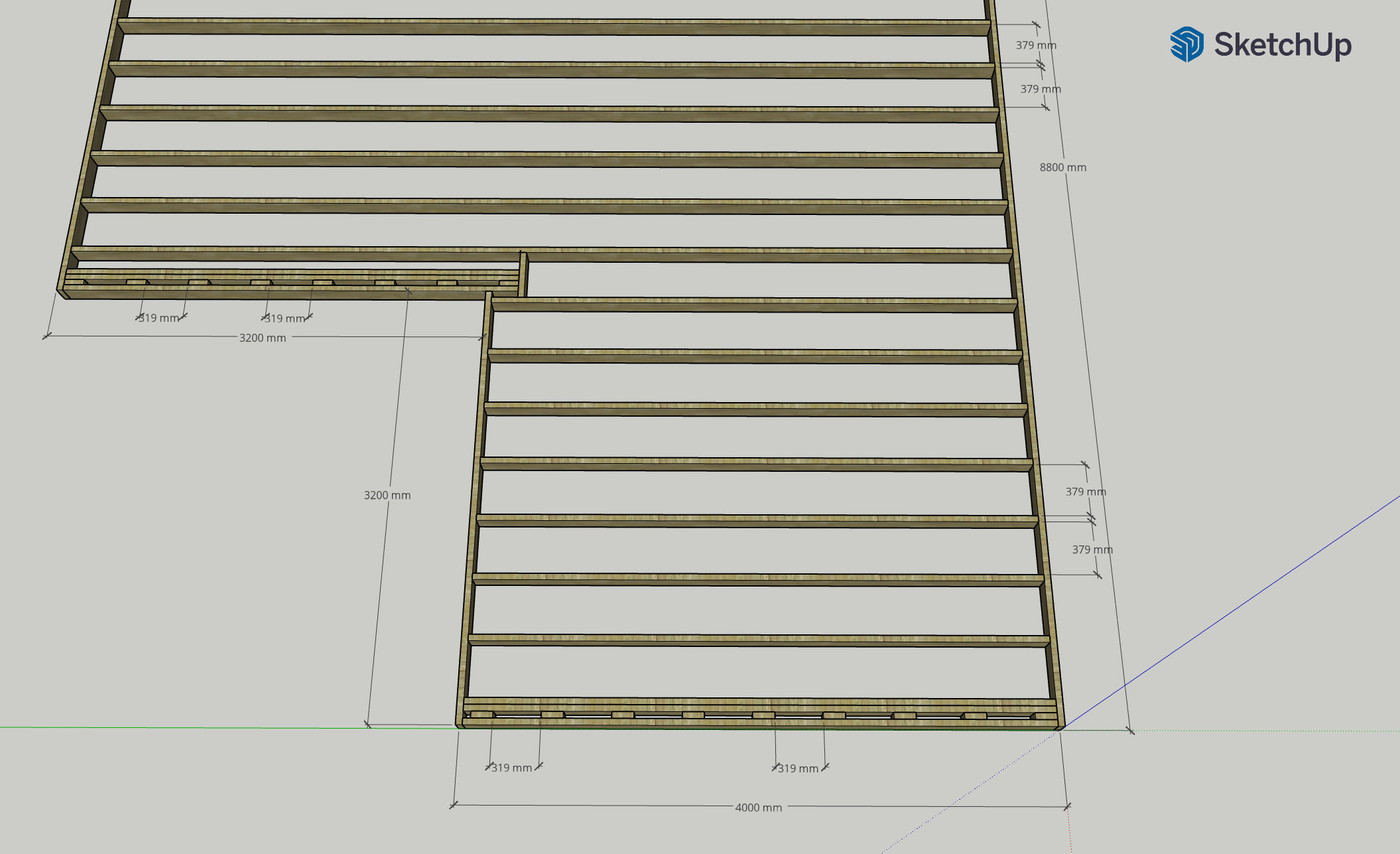Click the top 379 mm joist spacing dimension
This screenshot has width=1400, height=854.
(1038, 44)
